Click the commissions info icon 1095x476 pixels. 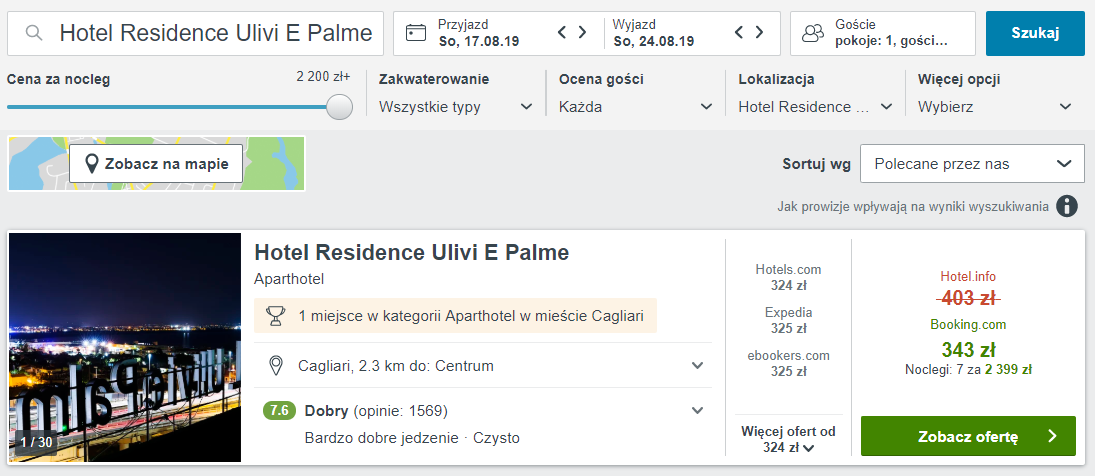tap(1066, 207)
